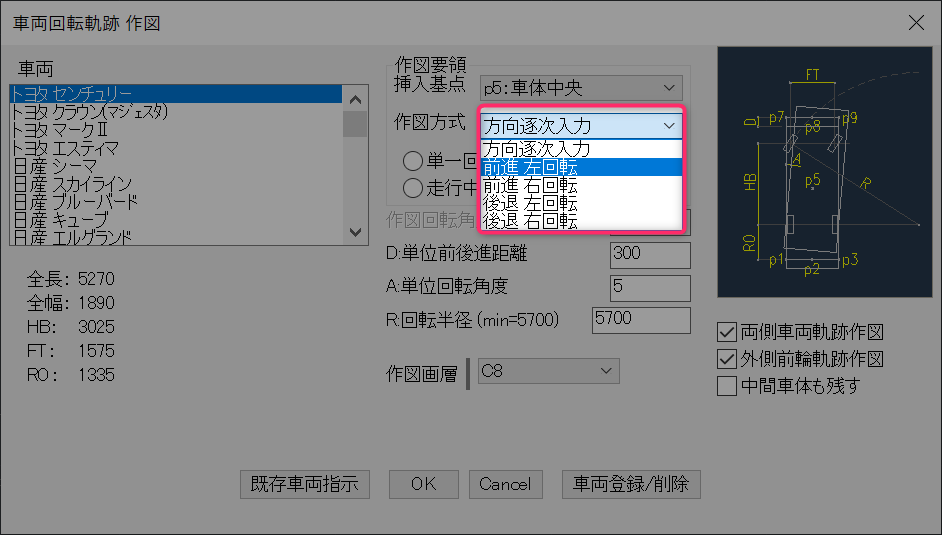Image resolution: width=942 pixels, height=535 pixels.
Task: Select the 単一回 radio button
Action: click(x=413, y=160)
